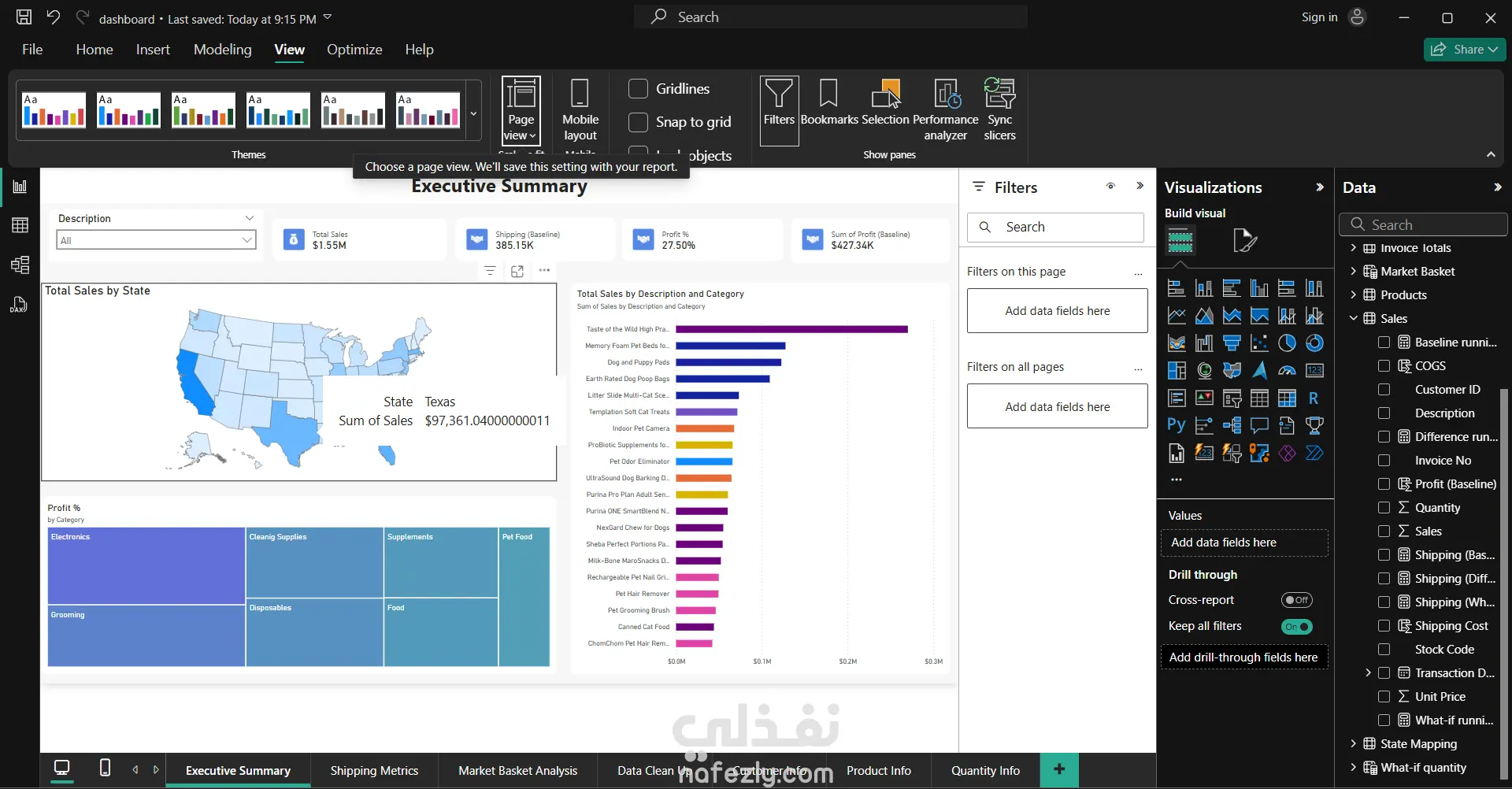Select the Stacked bar chart visual
Image resolution: width=1512 pixels, height=789 pixels.
click(x=1177, y=288)
